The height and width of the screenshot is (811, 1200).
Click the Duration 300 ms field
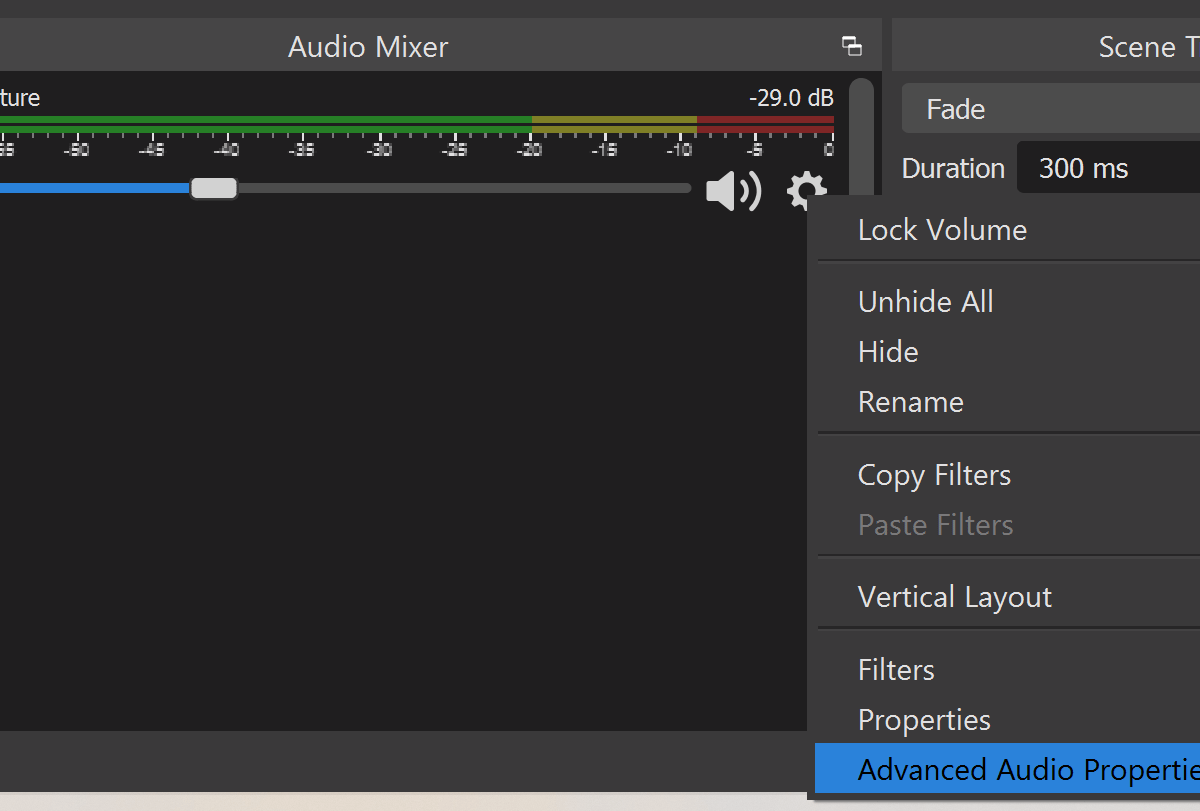[1110, 168]
